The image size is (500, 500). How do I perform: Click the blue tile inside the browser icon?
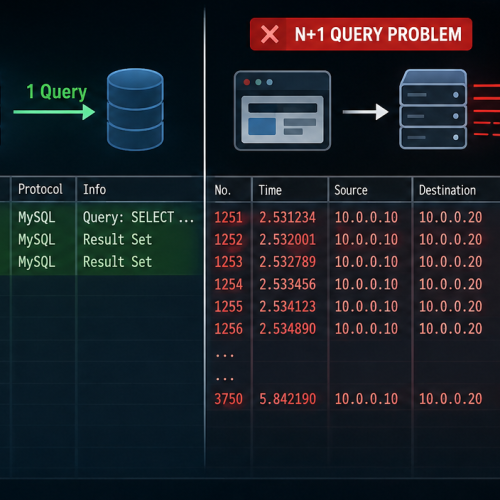point(262,126)
